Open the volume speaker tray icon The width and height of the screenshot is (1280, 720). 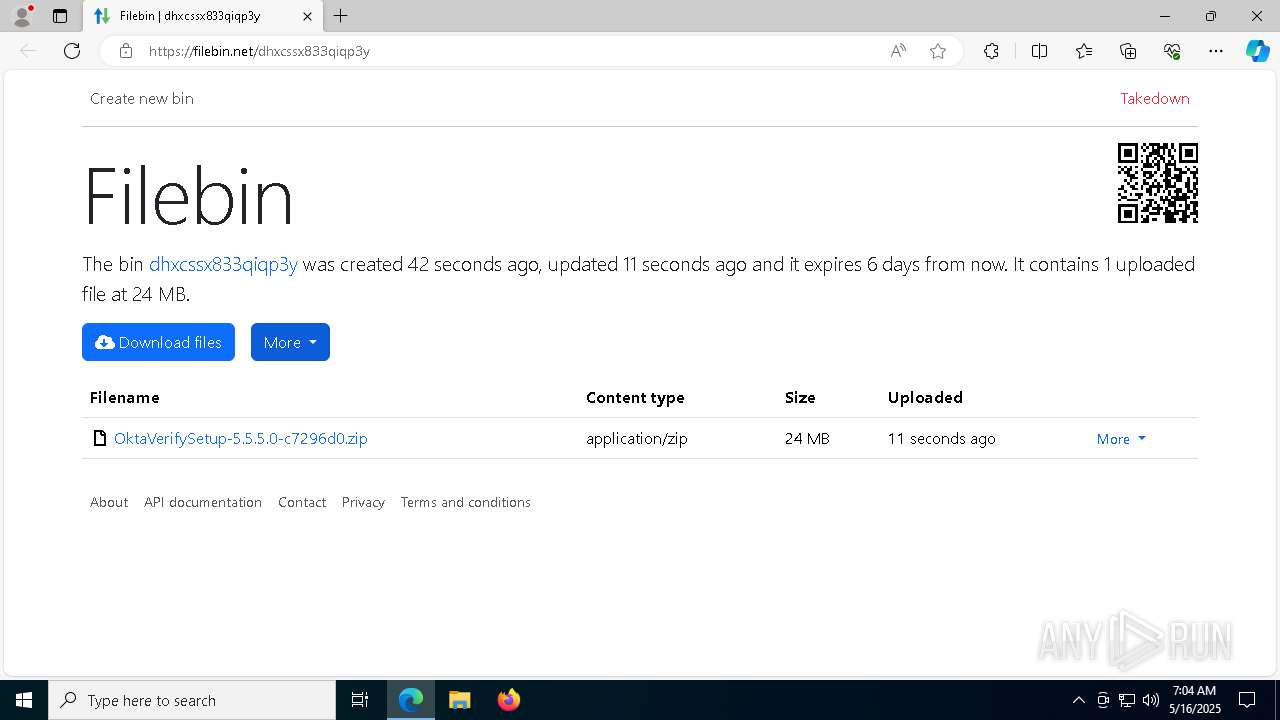click(x=1151, y=700)
